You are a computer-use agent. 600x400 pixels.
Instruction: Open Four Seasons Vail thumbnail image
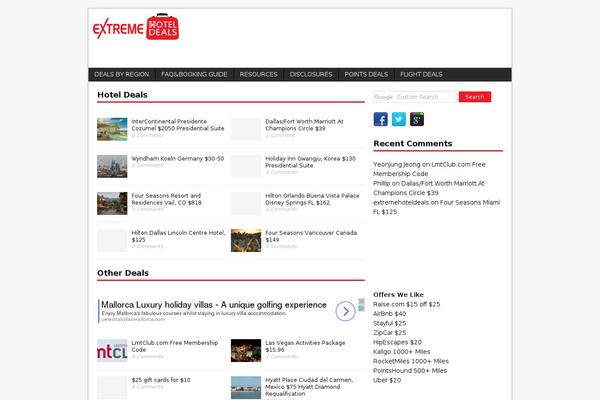[x=112, y=203]
